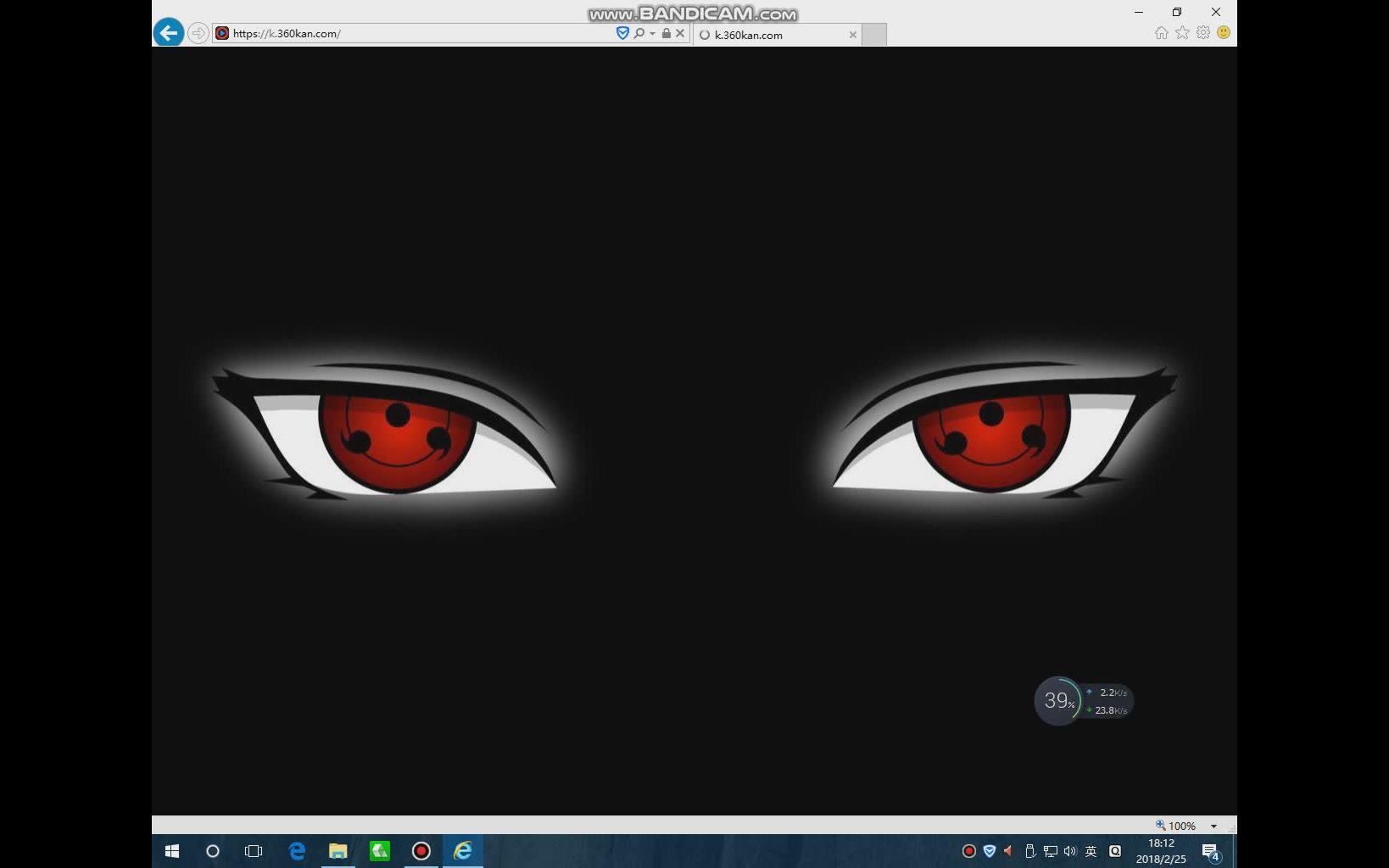This screenshot has width=1389, height=868.
Task: Open Favorites with the star icon
Action: pyautogui.click(x=1182, y=32)
